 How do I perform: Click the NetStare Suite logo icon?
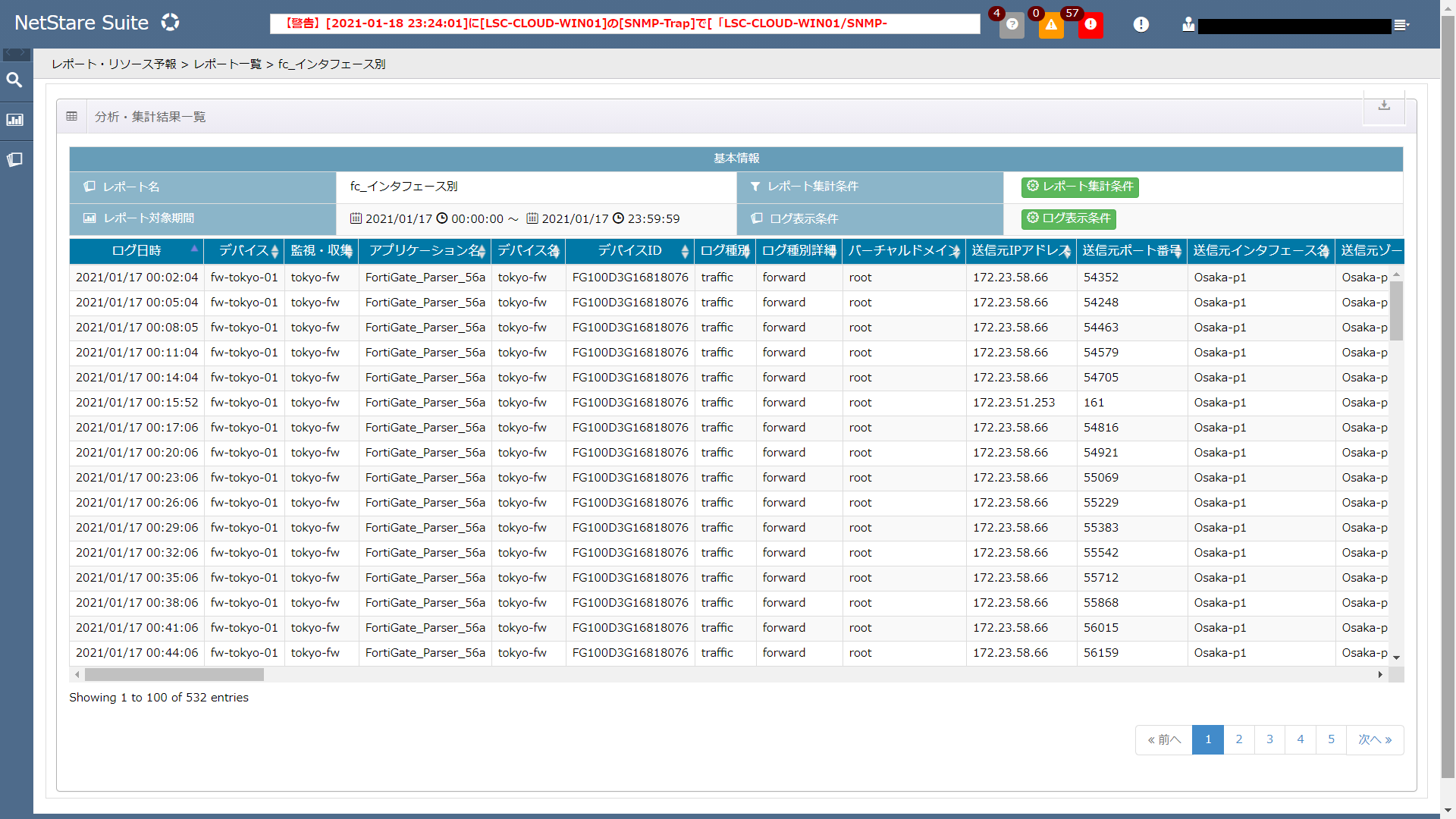170,23
